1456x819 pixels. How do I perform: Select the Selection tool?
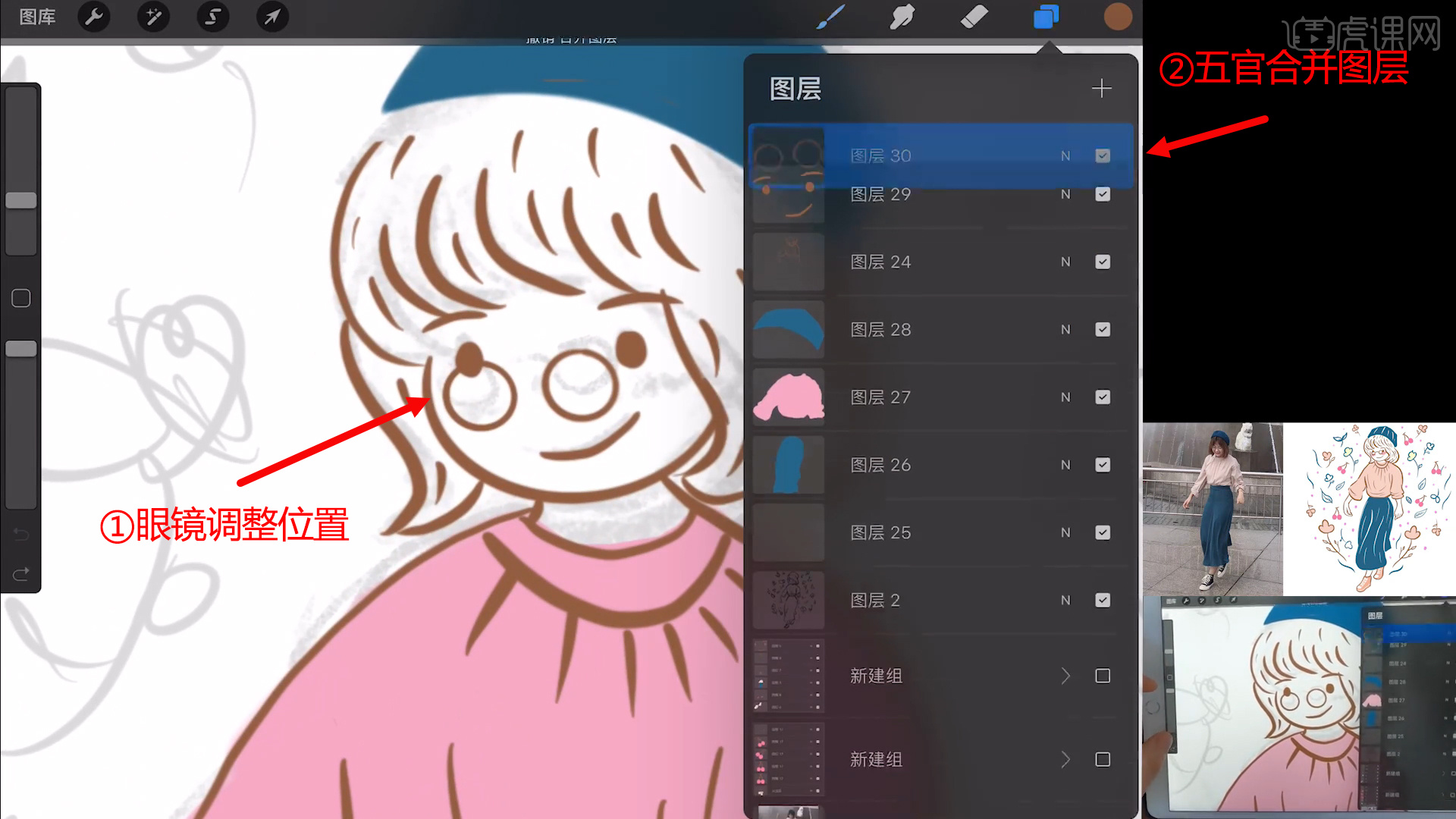[212, 16]
